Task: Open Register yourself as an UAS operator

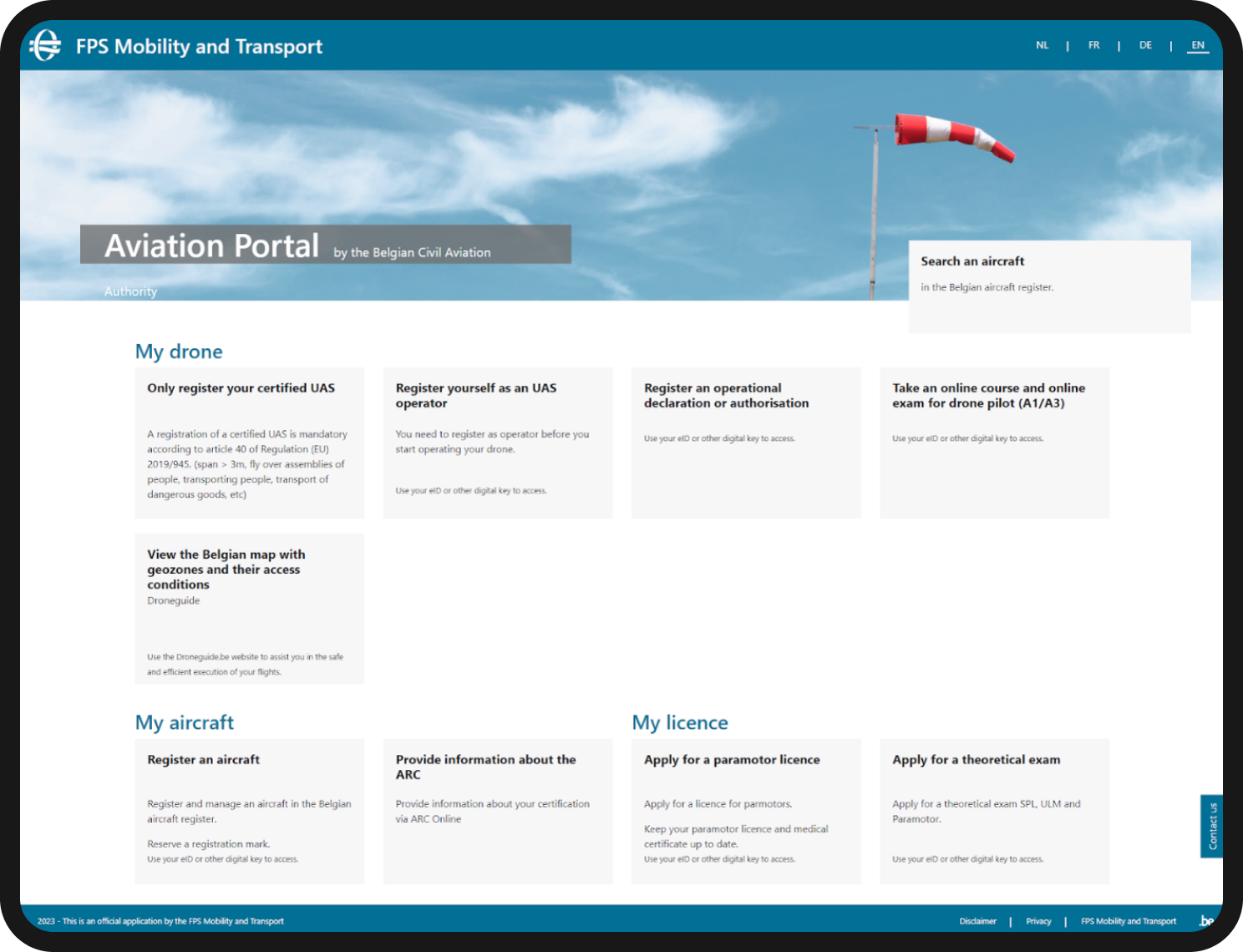Action: coord(497,442)
